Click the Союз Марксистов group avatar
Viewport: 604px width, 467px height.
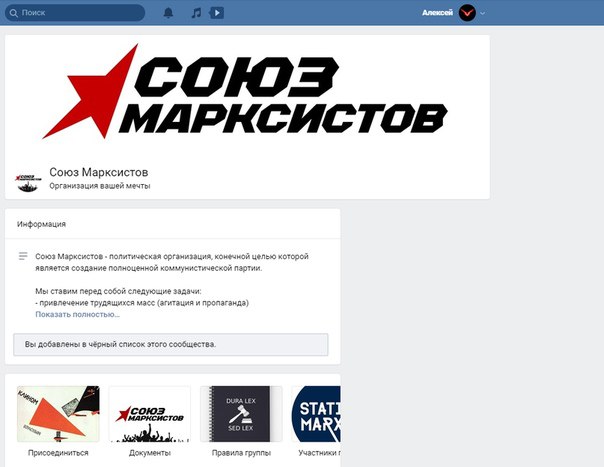(x=28, y=180)
